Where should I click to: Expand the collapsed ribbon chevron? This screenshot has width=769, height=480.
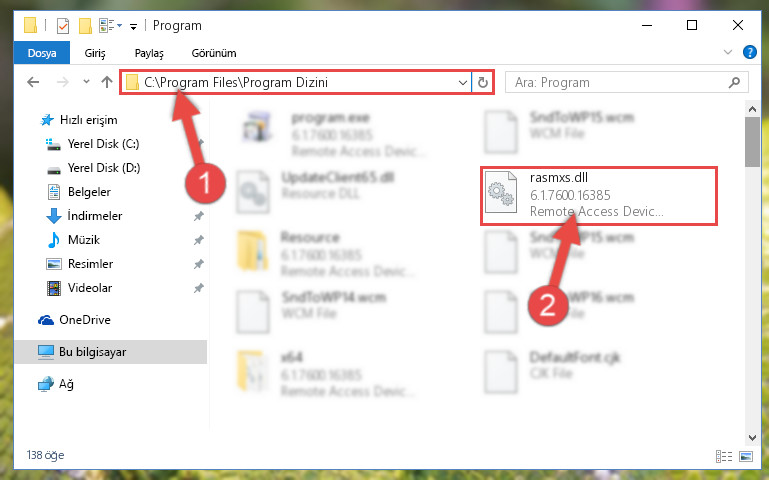pos(728,52)
